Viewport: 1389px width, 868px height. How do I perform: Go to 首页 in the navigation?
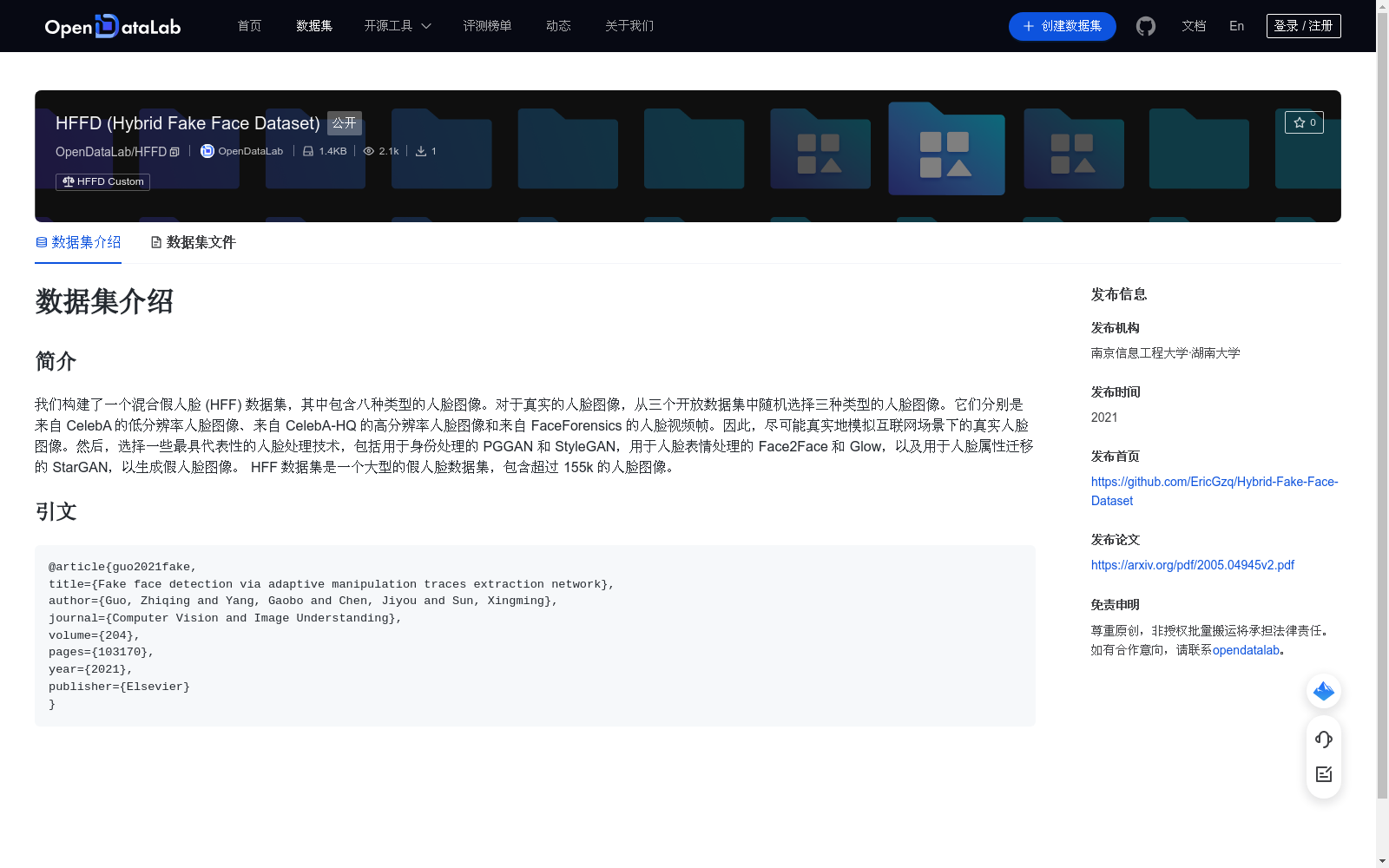tap(249, 26)
